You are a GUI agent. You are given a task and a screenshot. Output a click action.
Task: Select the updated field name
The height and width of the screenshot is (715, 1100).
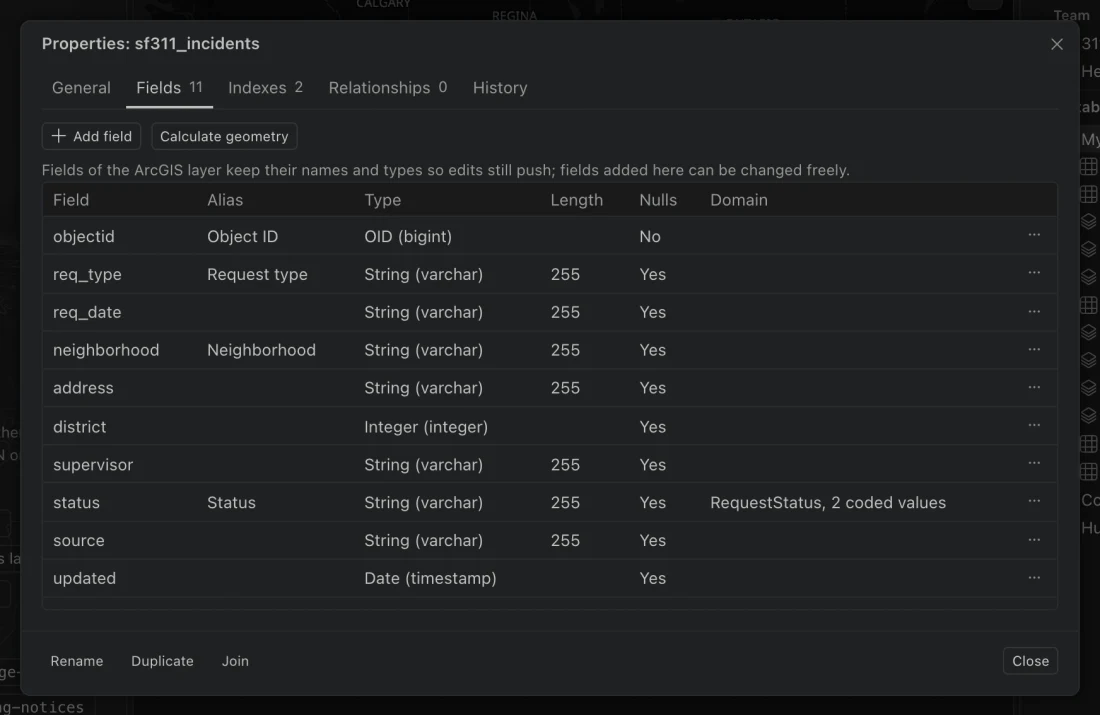point(84,578)
